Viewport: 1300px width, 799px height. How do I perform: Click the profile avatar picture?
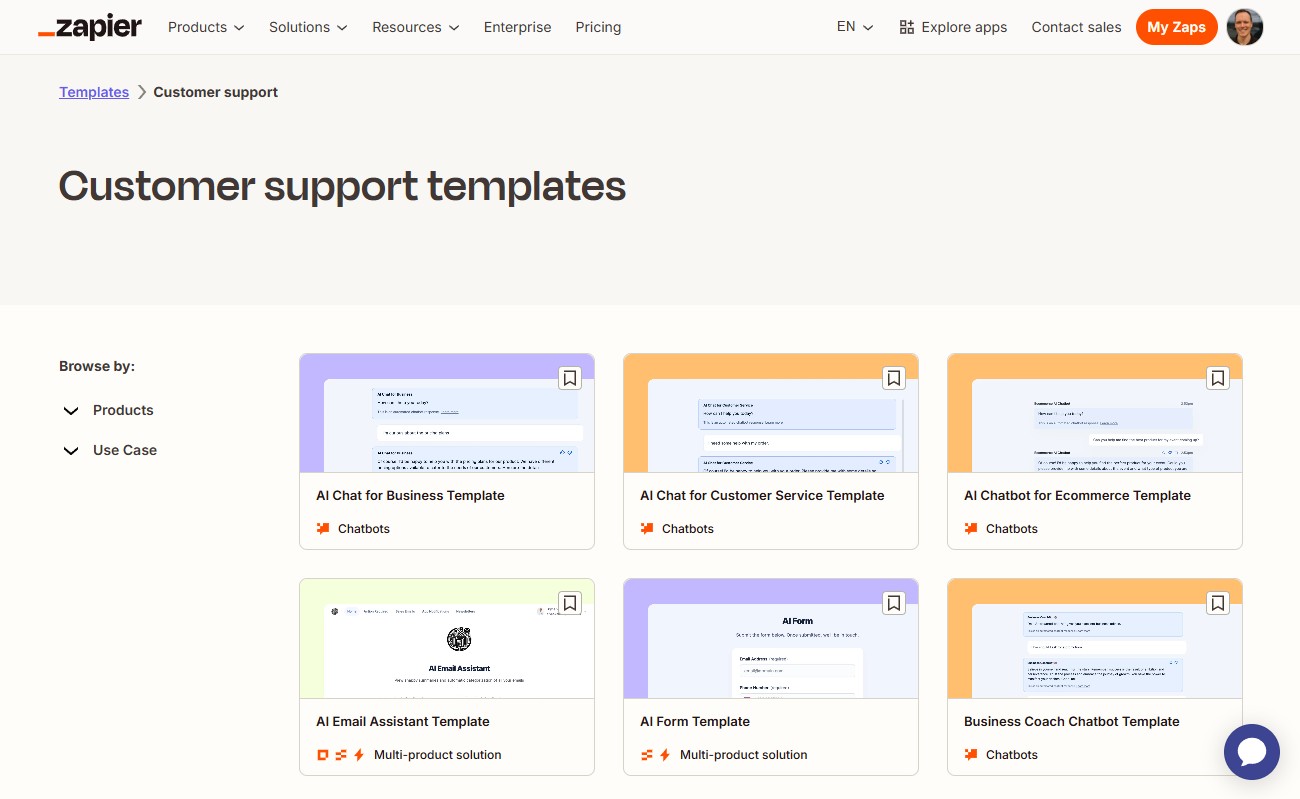coord(1245,27)
